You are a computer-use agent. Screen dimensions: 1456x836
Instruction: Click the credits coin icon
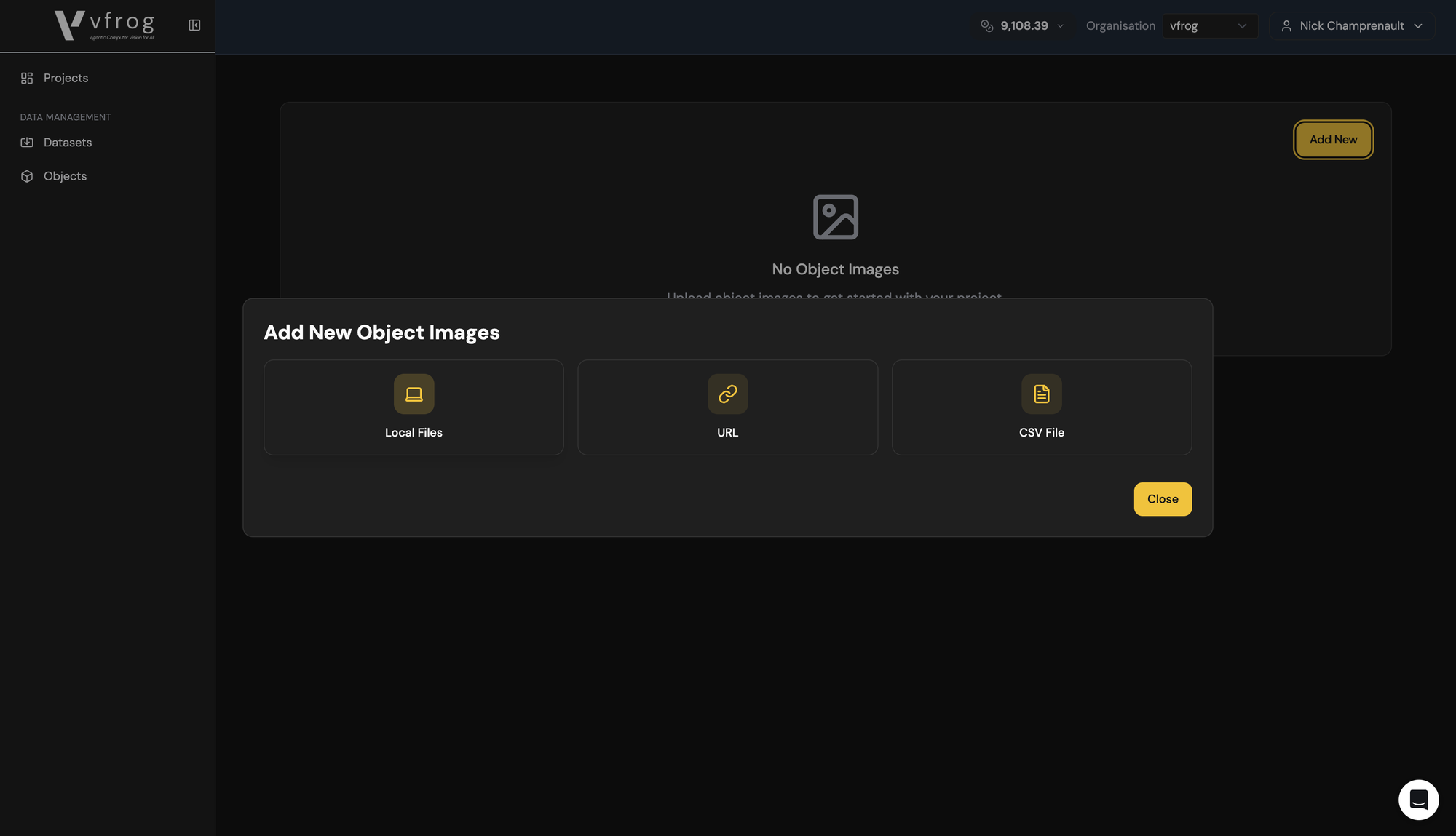(x=986, y=26)
